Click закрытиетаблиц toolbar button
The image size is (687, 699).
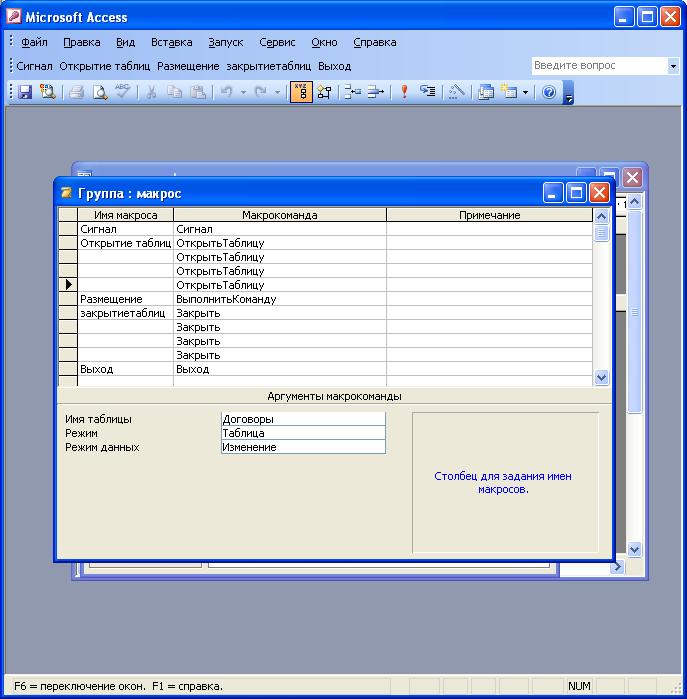point(269,66)
